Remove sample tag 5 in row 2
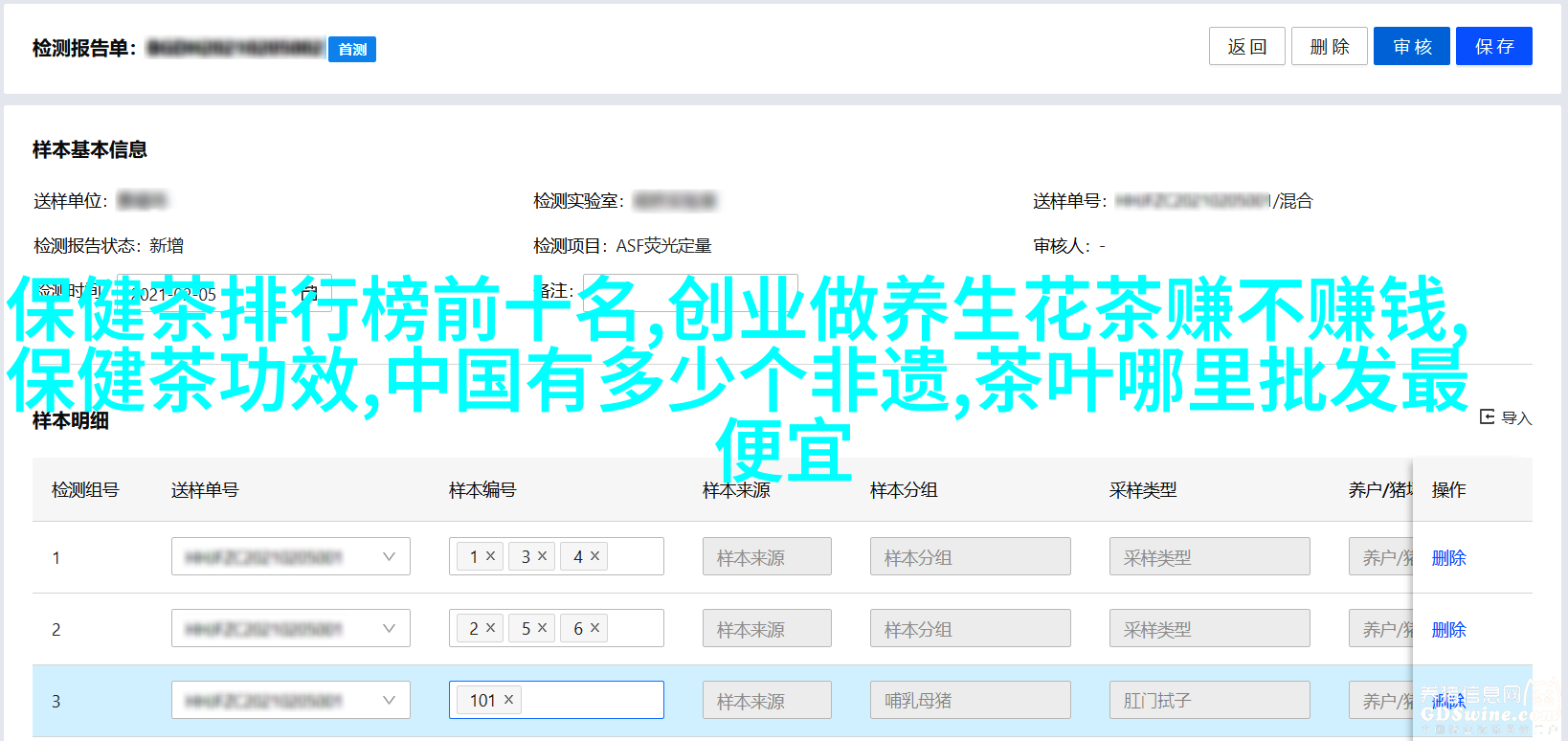This screenshot has height=741, width=1568. (542, 628)
